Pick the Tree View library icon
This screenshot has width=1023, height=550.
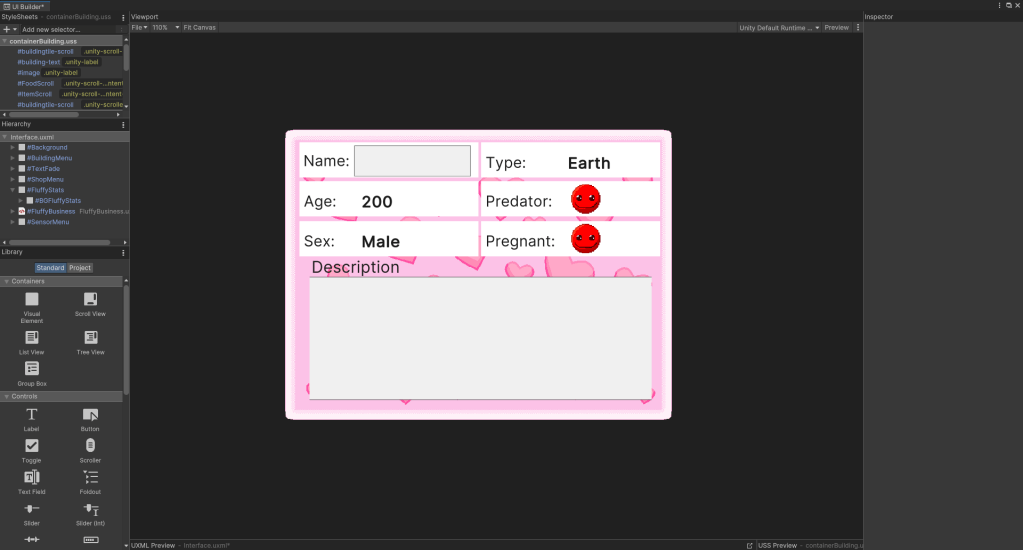90,337
